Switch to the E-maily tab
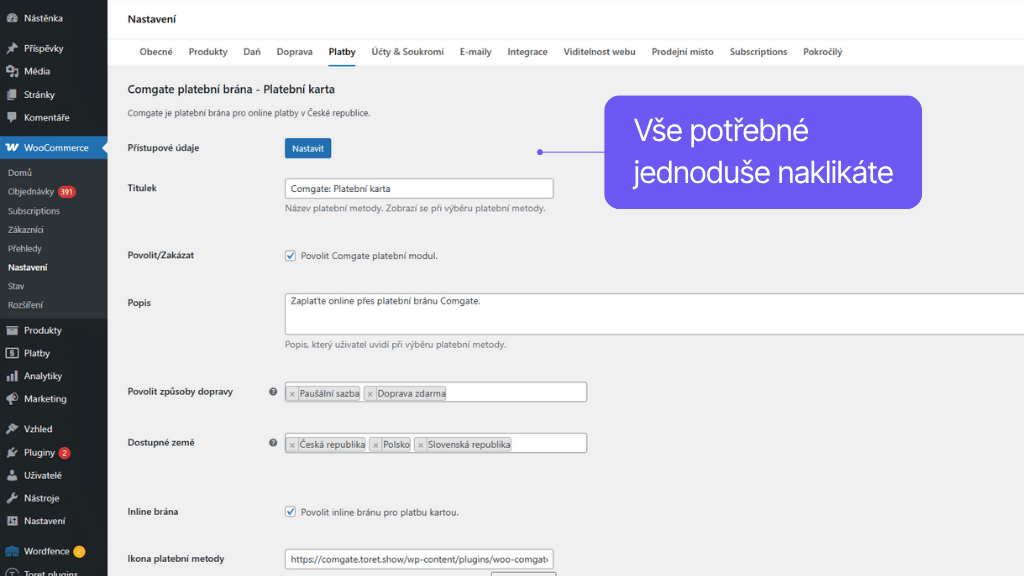The width and height of the screenshot is (1024, 576). [475, 52]
